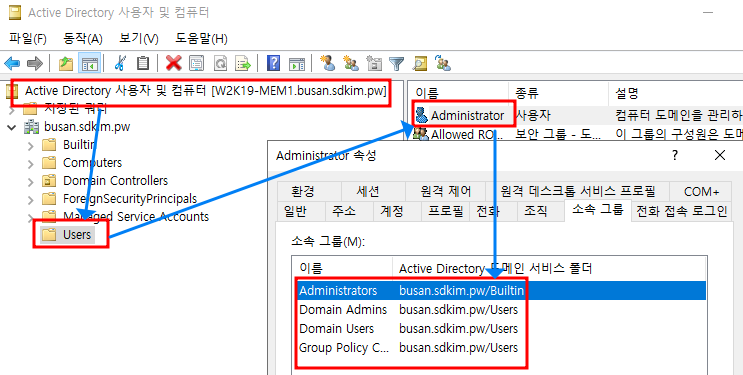Switch to the 원격 제어 tab

coord(445,192)
